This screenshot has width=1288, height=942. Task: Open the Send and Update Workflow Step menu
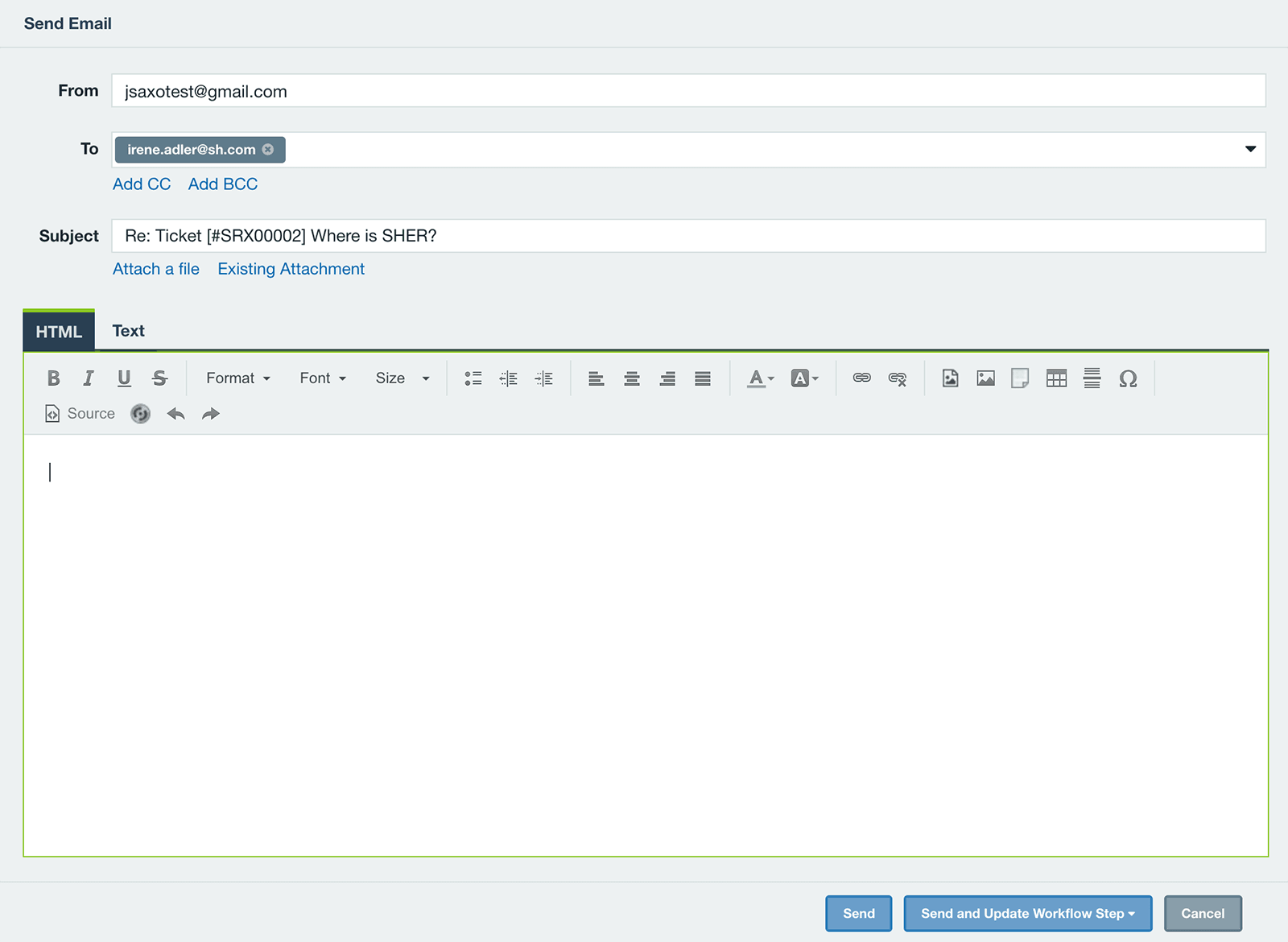point(1028,914)
